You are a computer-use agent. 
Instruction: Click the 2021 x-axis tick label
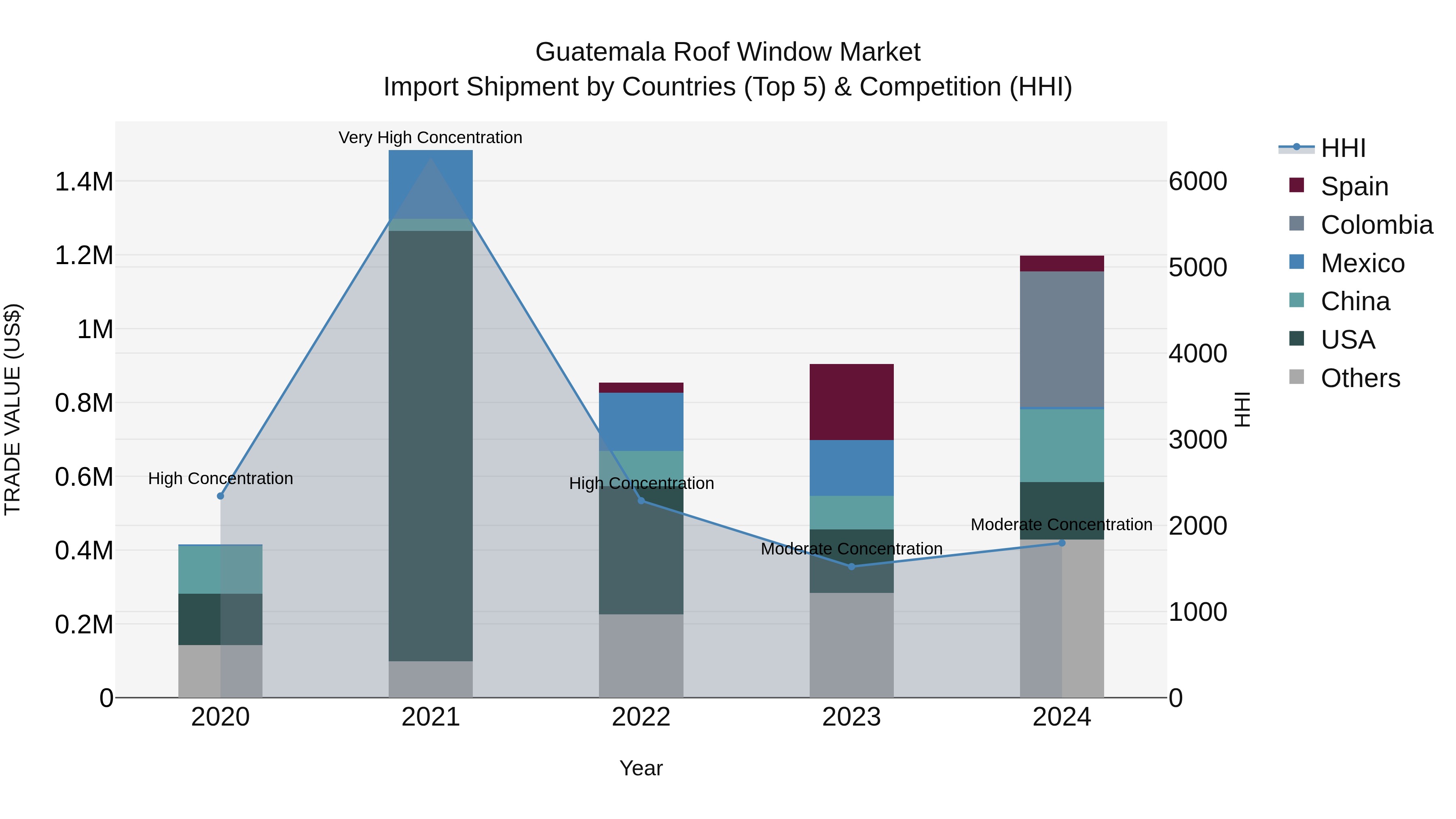pyautogui.click(x=431, y=717)
